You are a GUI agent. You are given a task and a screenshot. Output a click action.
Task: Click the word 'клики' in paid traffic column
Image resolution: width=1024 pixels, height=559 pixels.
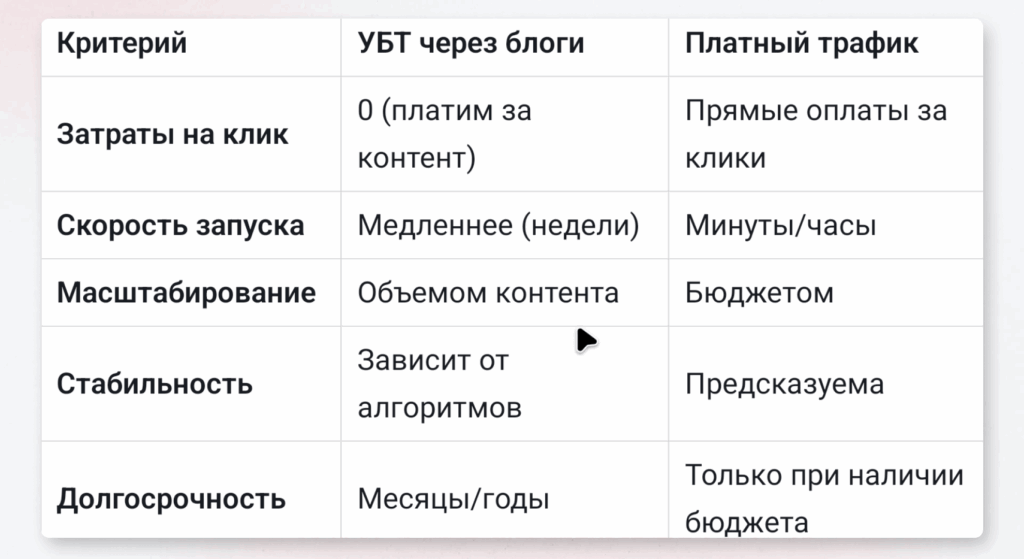point(725,159)
